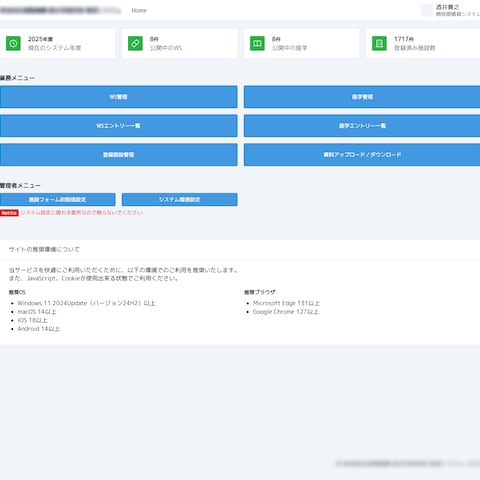The image size is (480, 480).
Task: Click the 現在のシステム年度 label
Action: pos(55,48)
